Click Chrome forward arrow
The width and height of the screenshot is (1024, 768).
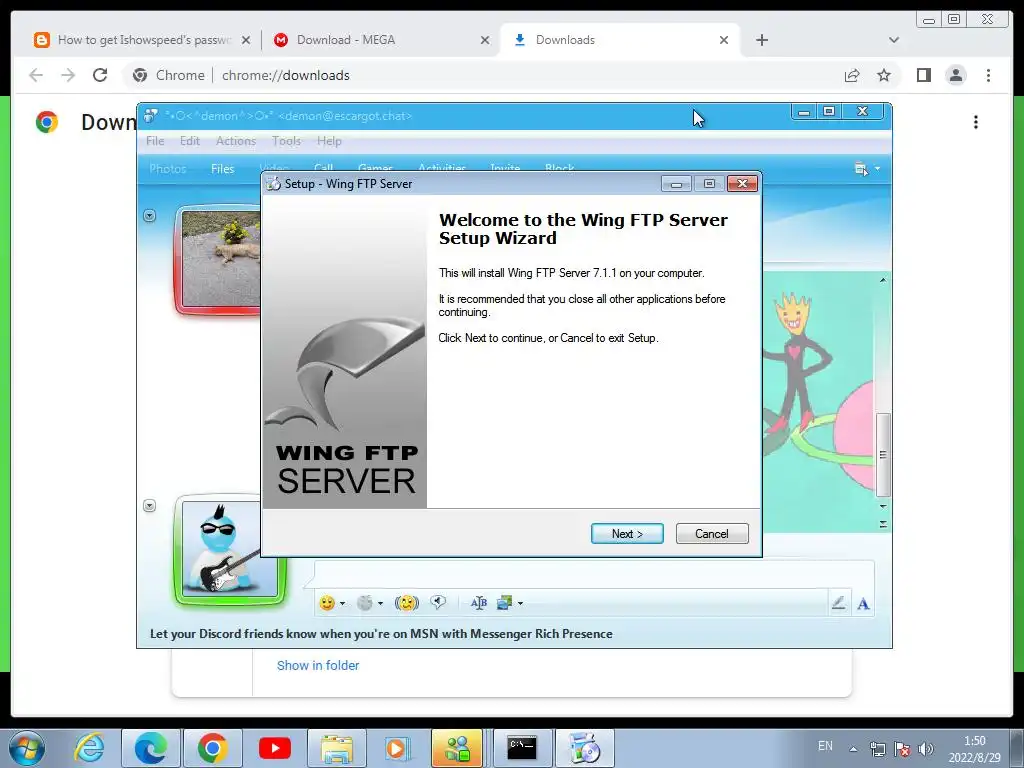68,75
